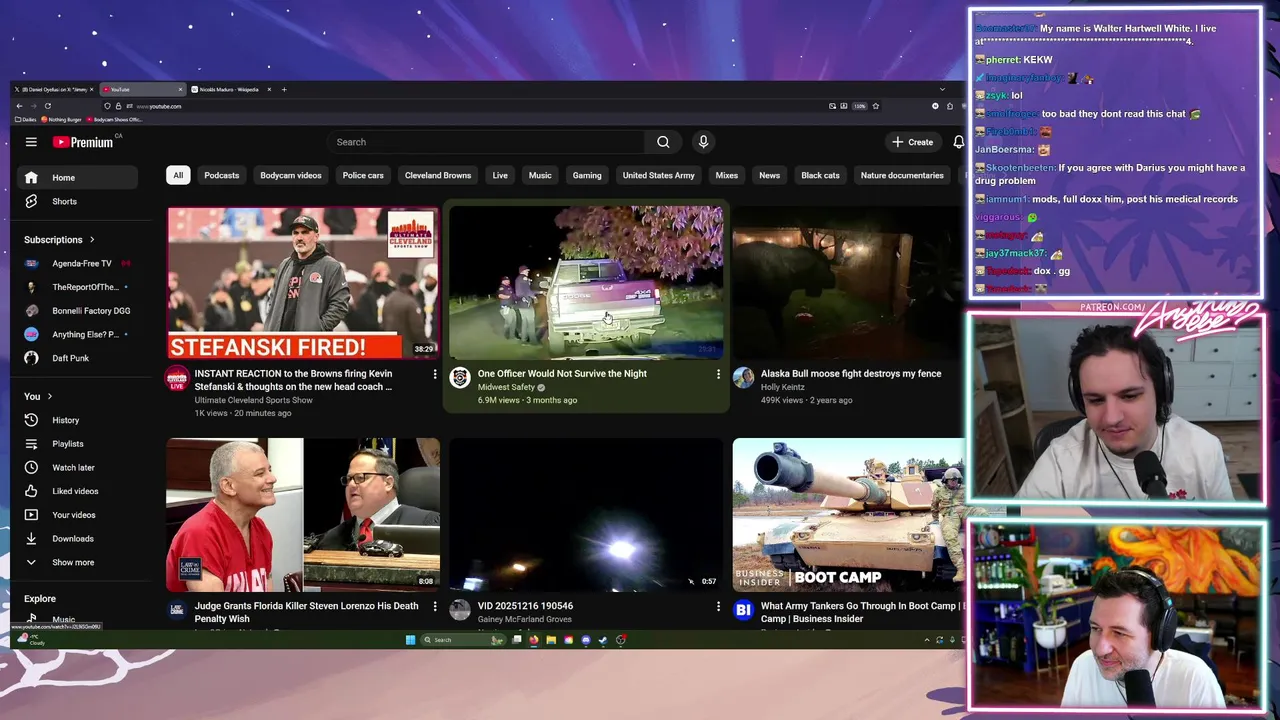Show more sidebar items
The width and height of the screenshot is (1280, 720).
pyautogui.click(x=77, y=562)
